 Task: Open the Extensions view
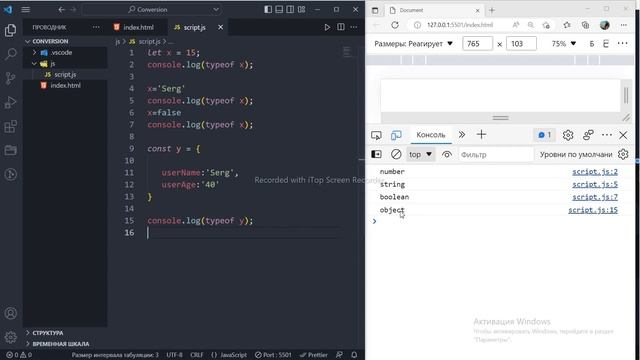click(x=11, y=126)
